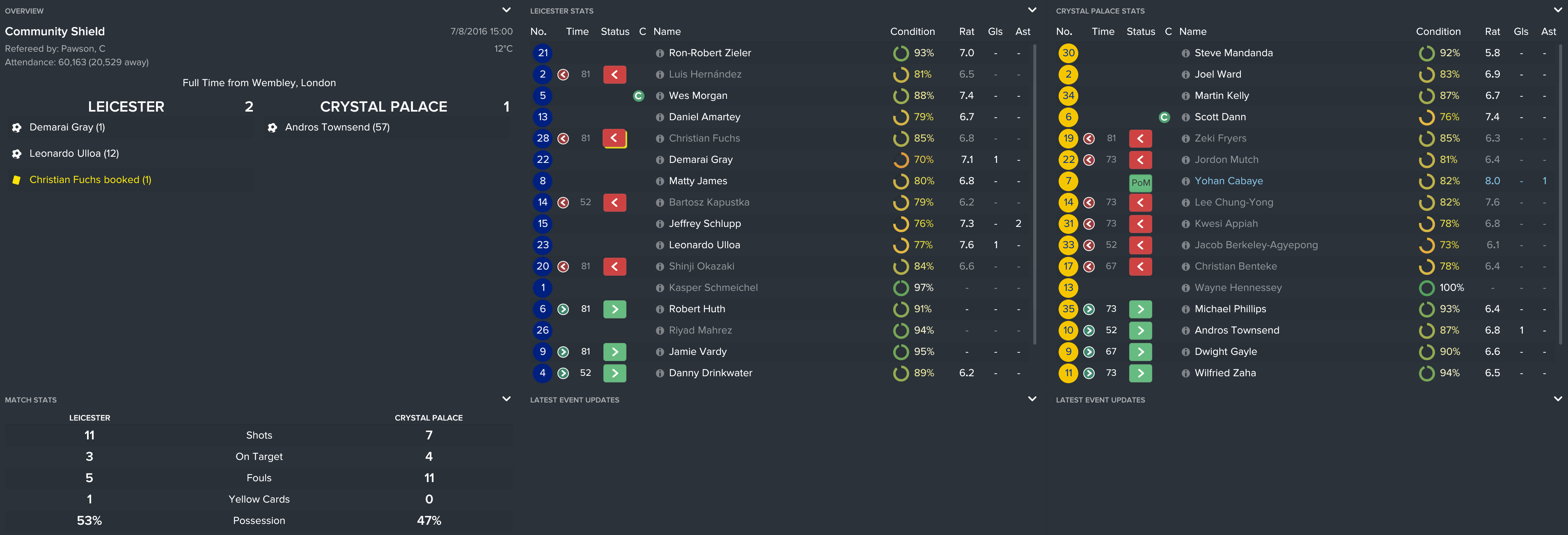Sort Crystal Palace table by Rat column
Image resolution: width=1568 pixels, height=535 pixels.
(x=1492, y=32)
